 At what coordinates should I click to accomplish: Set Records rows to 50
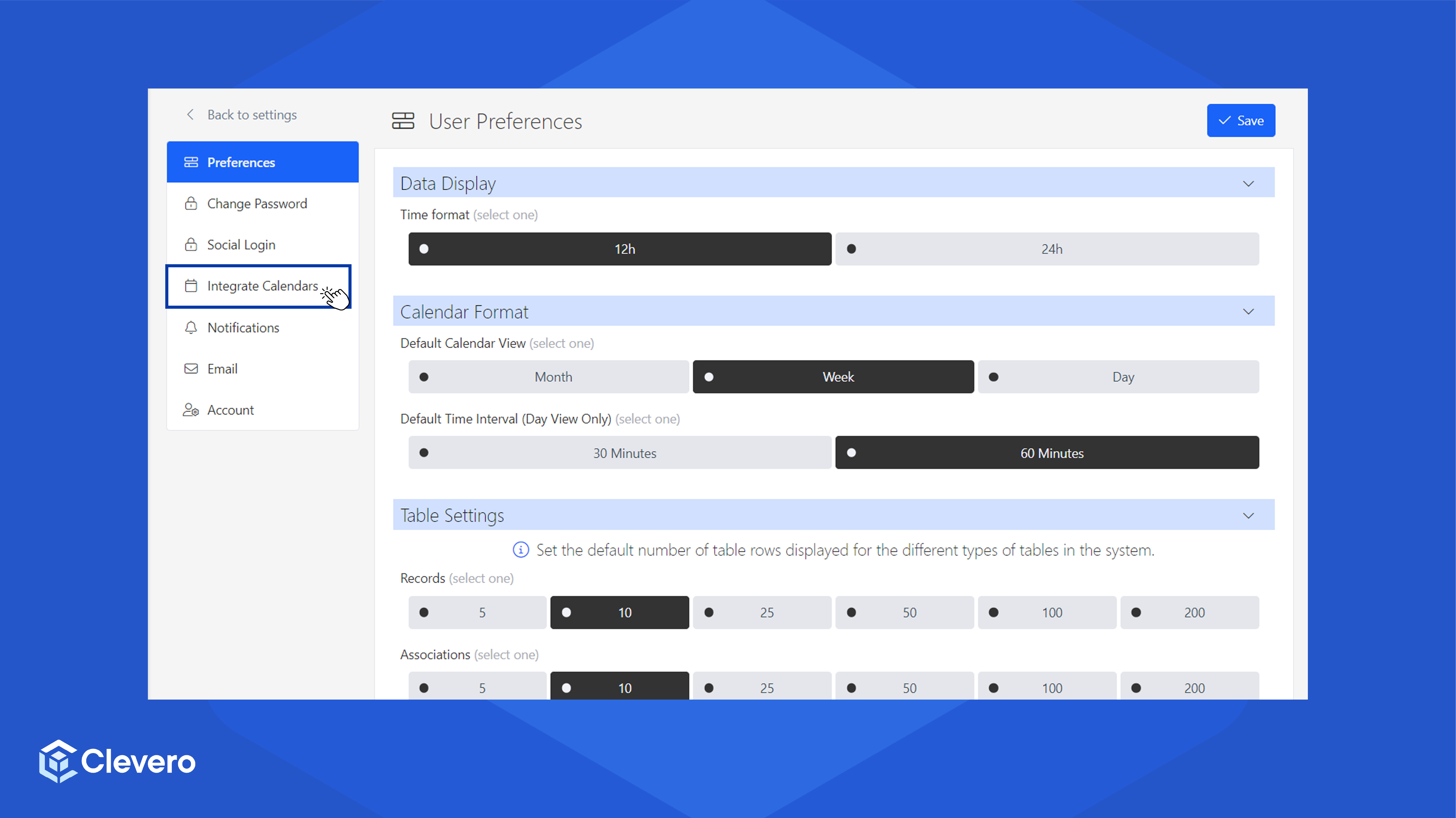point(904,612)
